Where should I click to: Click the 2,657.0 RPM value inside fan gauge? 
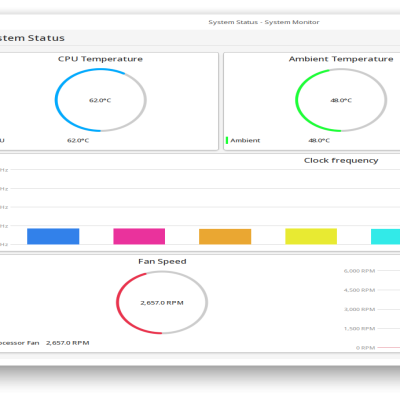(x=162, y=303)
